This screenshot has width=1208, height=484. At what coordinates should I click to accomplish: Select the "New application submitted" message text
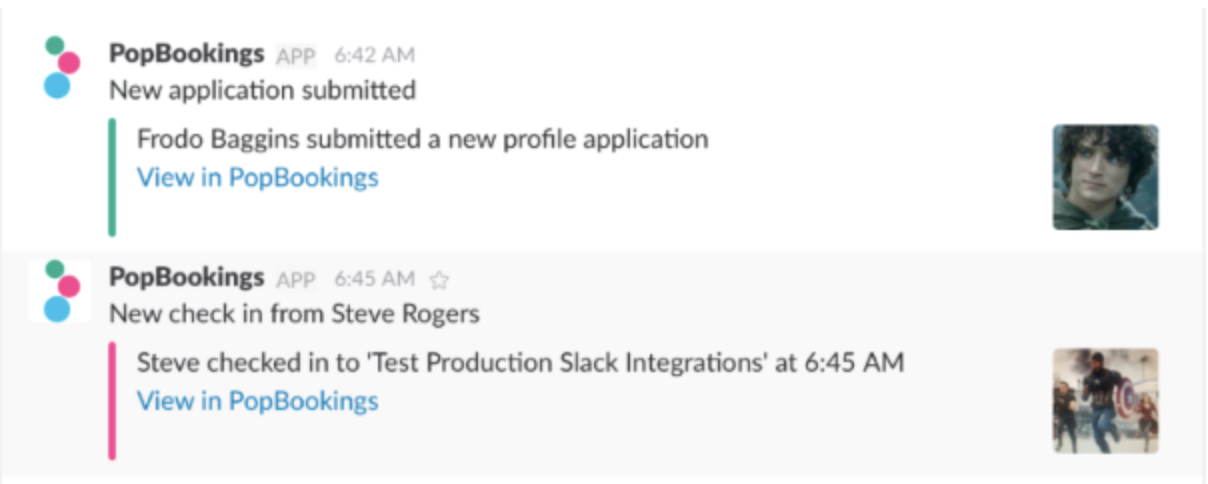pos(262,90)
